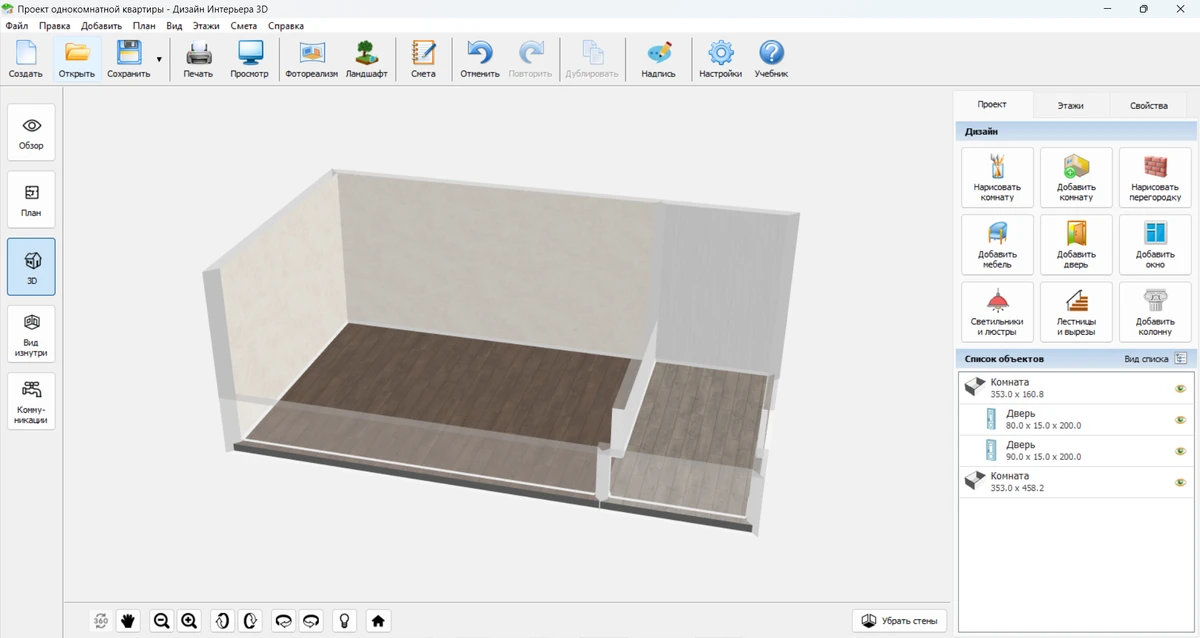
Task: Click Добавить колонну button
Action: point(1155,311)
